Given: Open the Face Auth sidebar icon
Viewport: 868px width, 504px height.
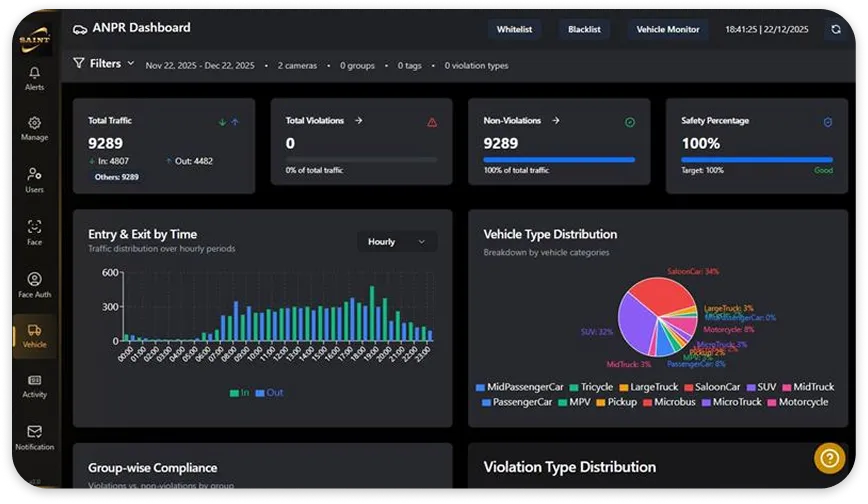Looking at the screenshot, I should 34,280.
